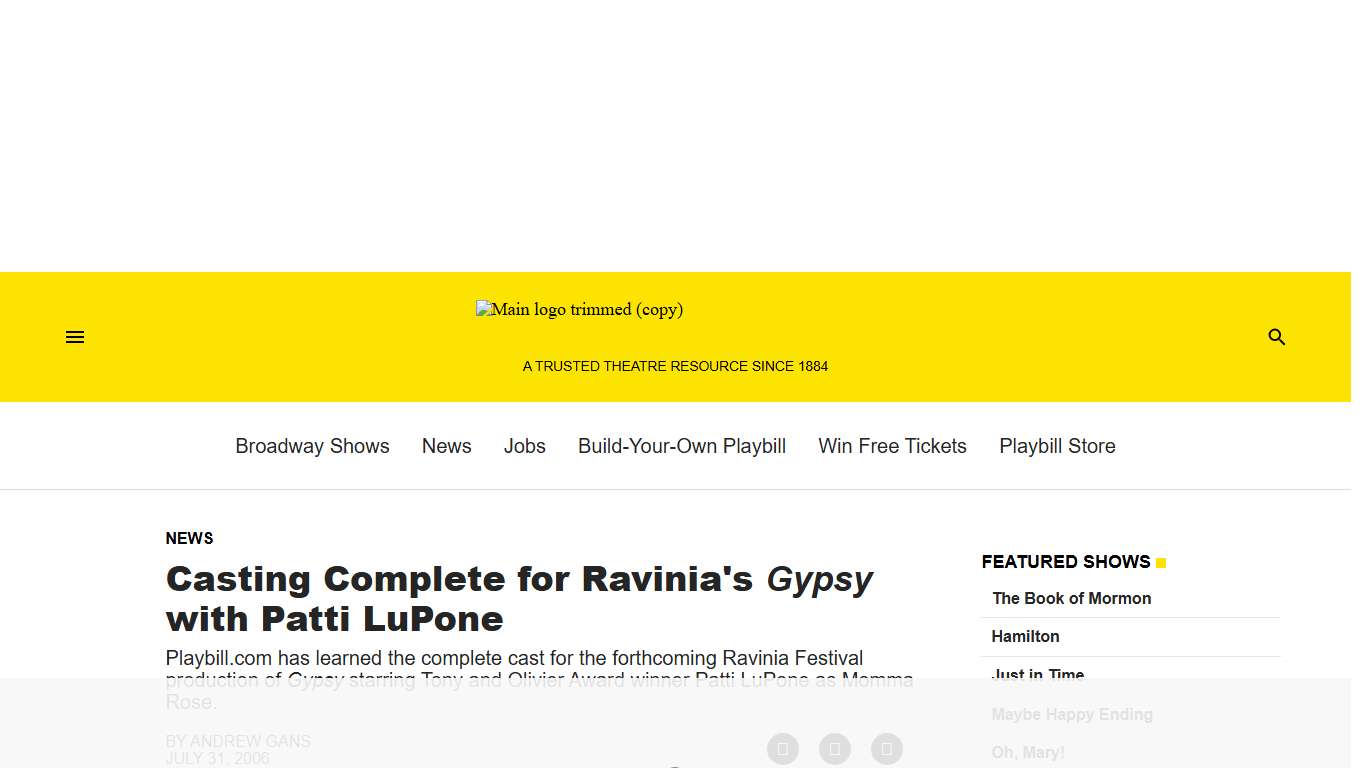Viewport: 1366px width, 768px height.
Task: Open The Book of Mormon show page
Action: pos(1071,598)
